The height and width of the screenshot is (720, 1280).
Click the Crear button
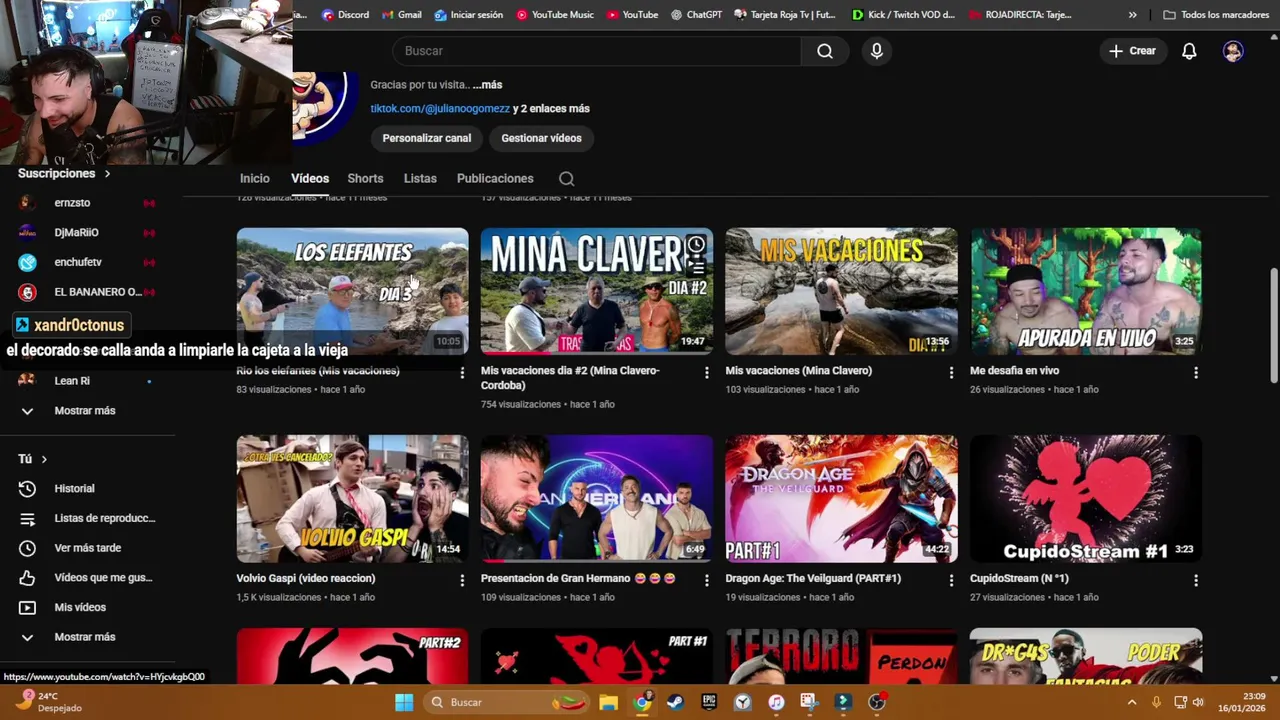(x=1132, y=51)
